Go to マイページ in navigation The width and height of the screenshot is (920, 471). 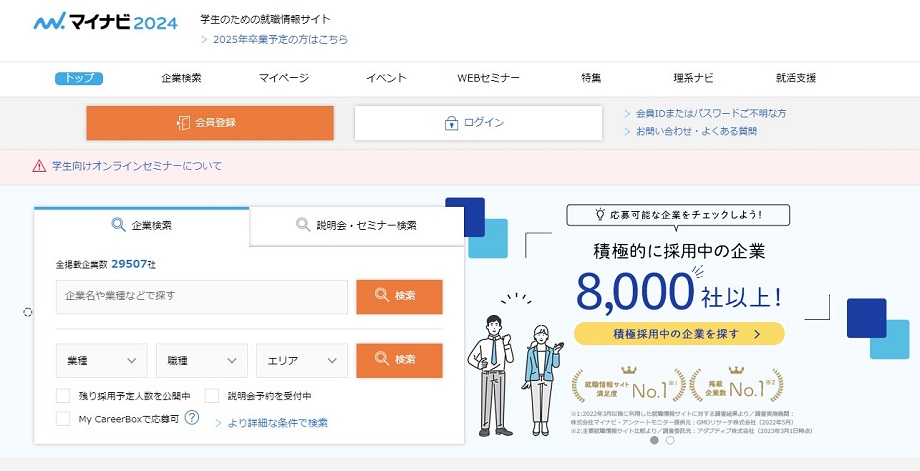pos(283,78)
